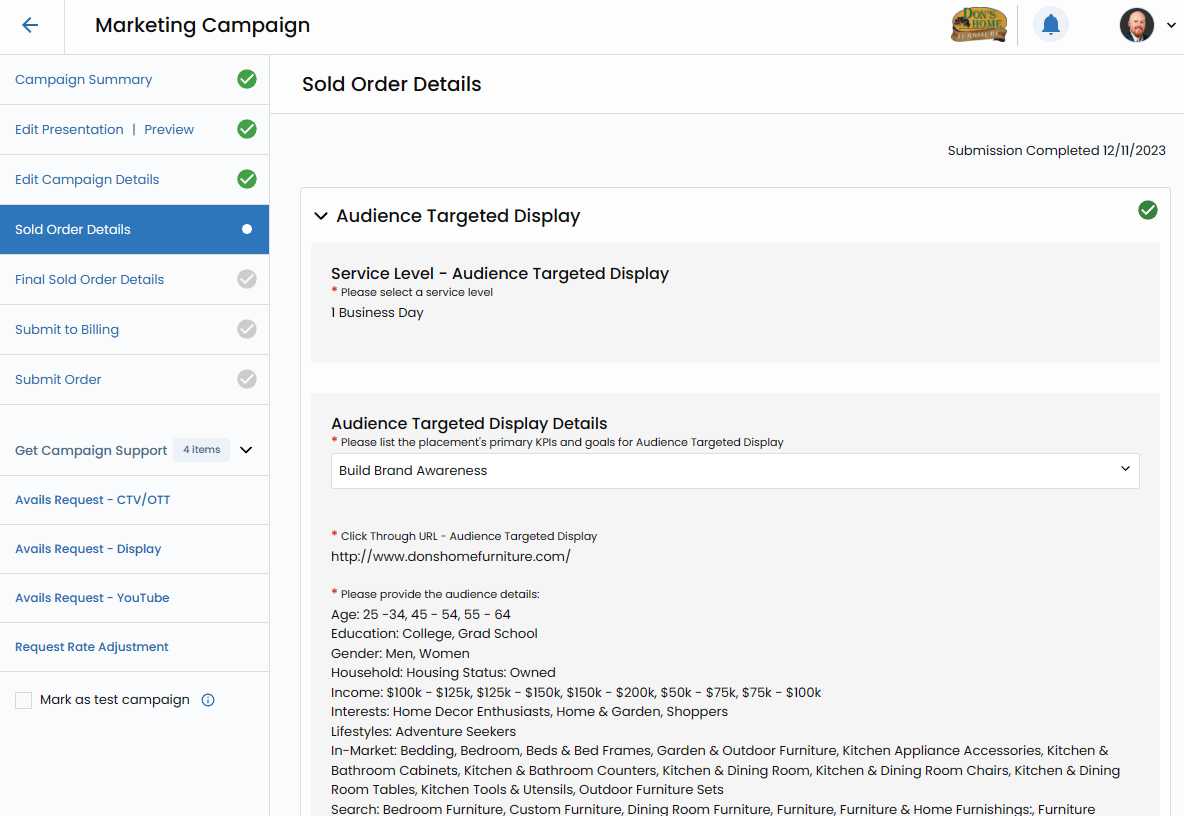Click the 4 items badge

[x=201, y=450]
